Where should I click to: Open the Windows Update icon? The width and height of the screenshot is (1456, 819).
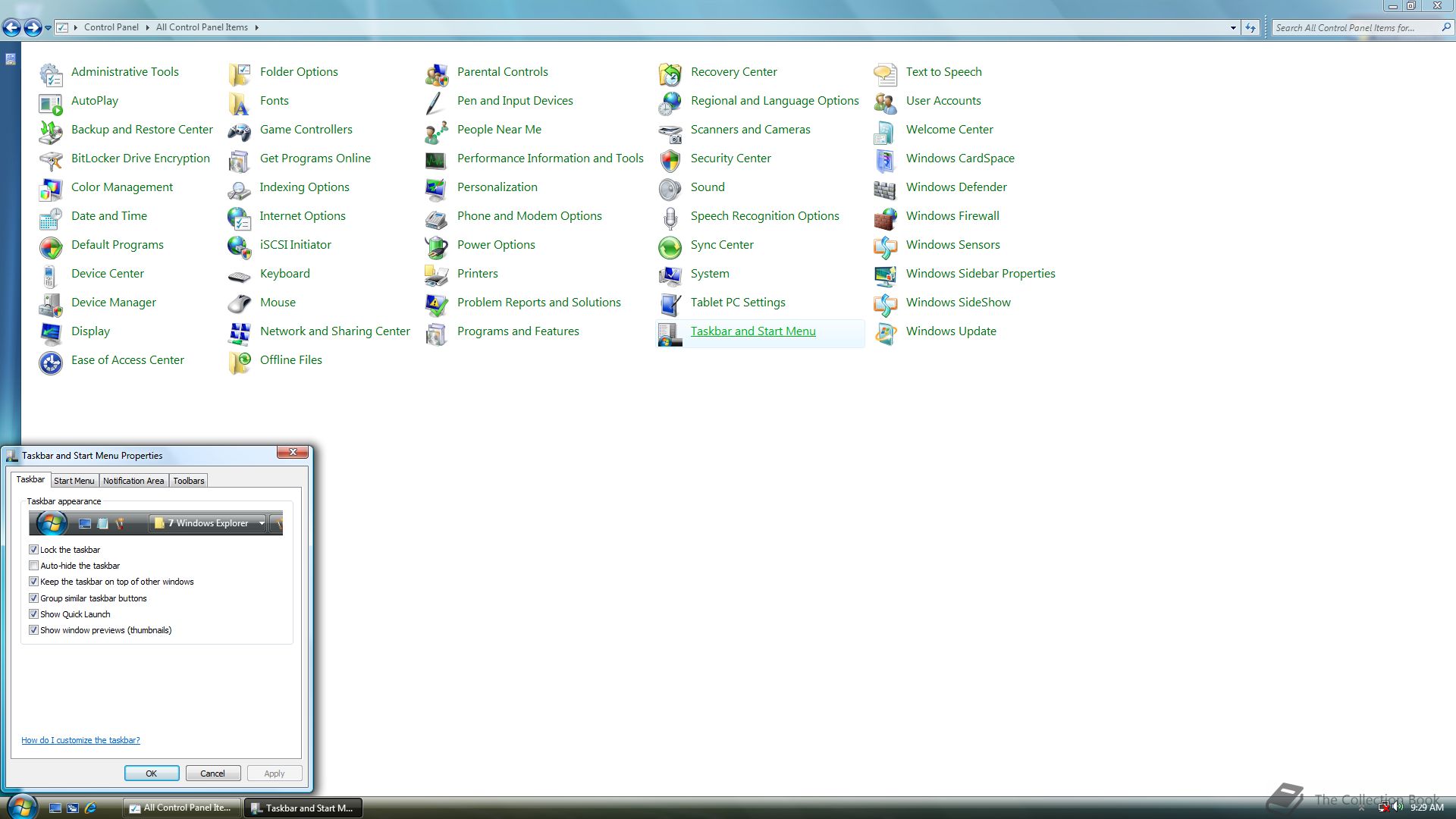(x=886, y=333)
